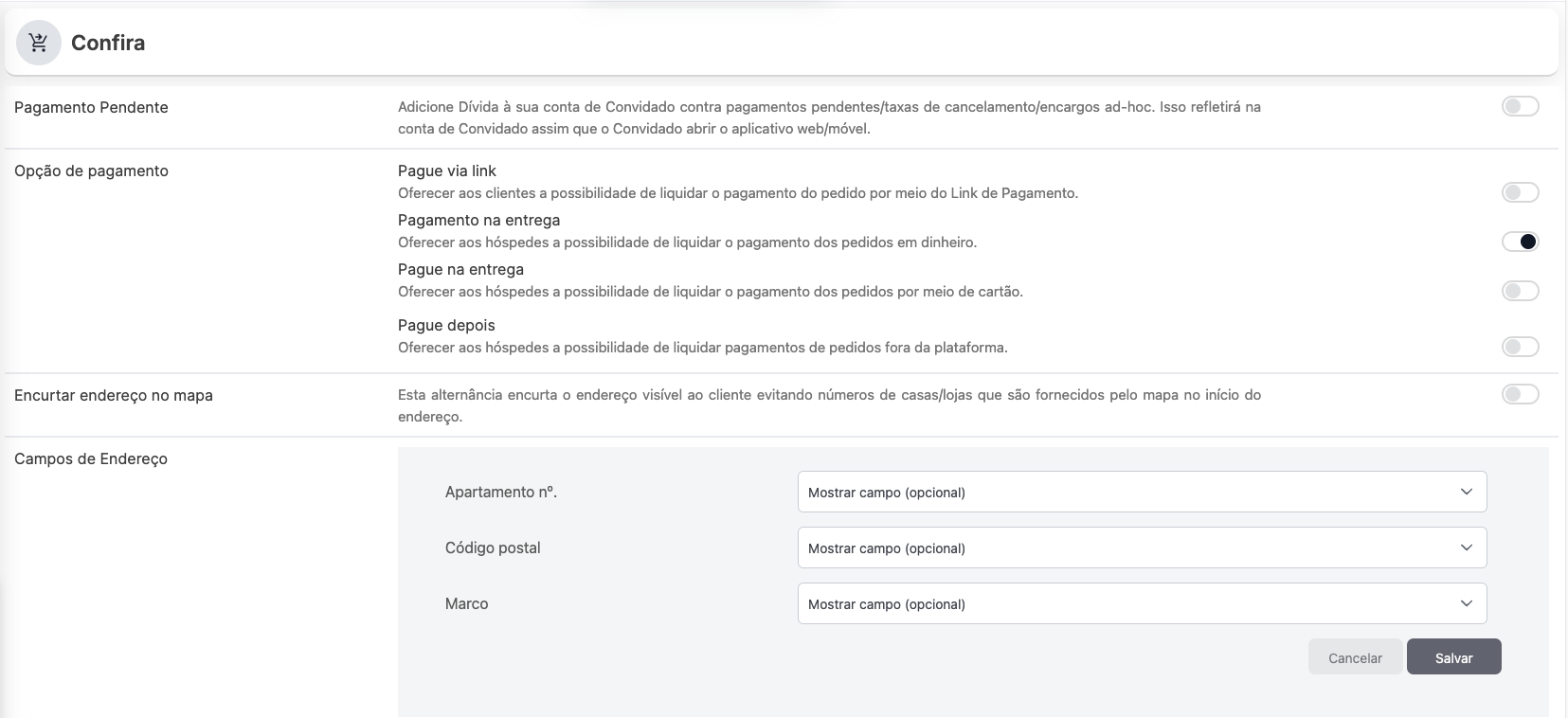This screenshot has height=718, width=1568.
Task: Disable the Pagamento na entrega toggle
Action: click(x=1520, y=242)
